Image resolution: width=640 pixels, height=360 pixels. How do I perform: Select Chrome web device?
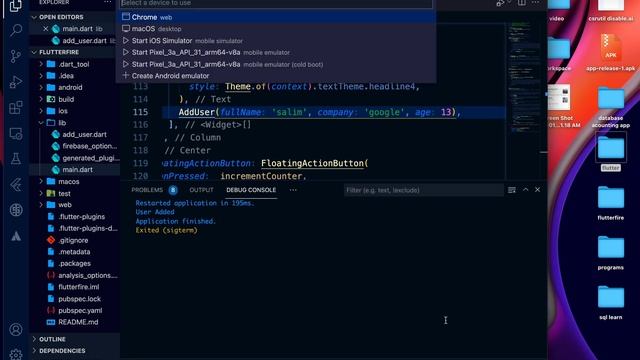[x=276, y=17]
